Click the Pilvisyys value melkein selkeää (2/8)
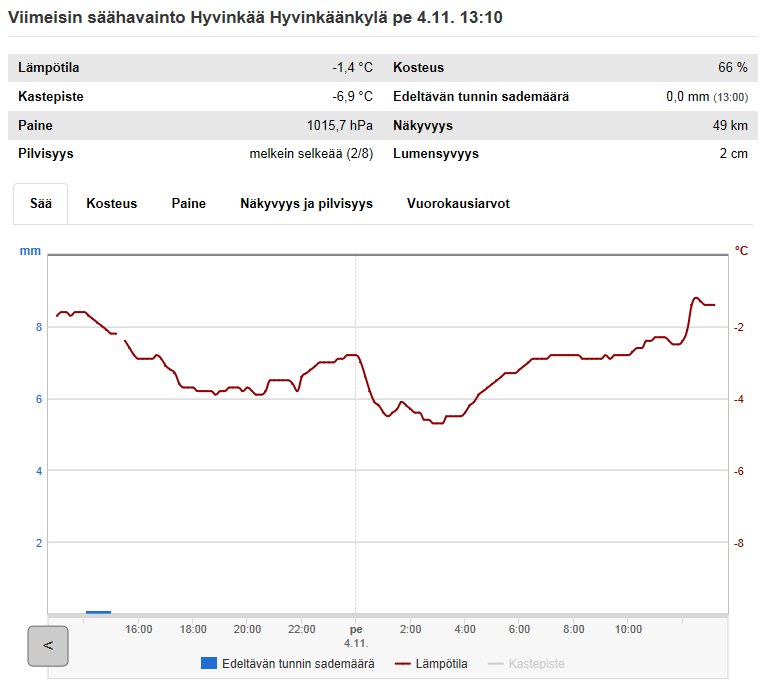The width and height of the screenshot is (764, 683). [x=310, y=154]
